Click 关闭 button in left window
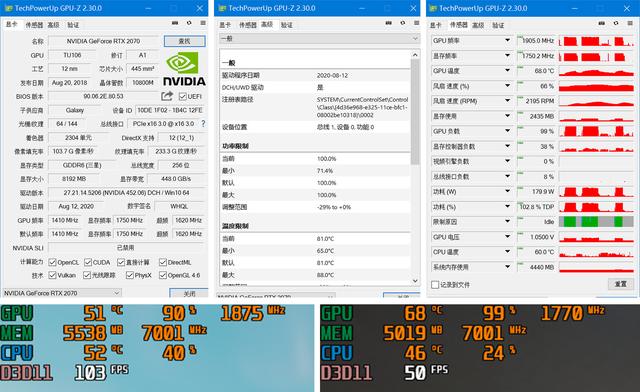Image resolution: width=640 pixels, height=392 pixels. [189, 293]
